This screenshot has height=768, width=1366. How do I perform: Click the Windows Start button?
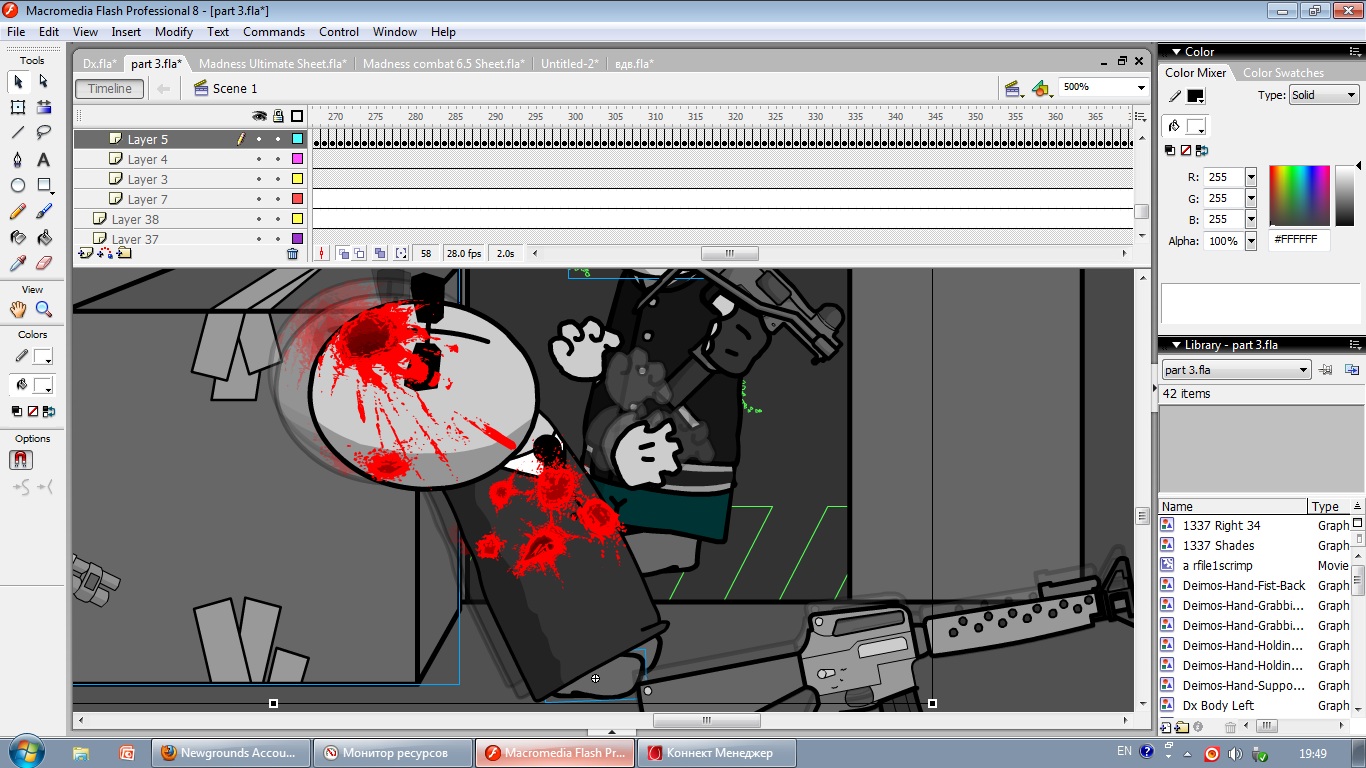(x=26, y=751)
